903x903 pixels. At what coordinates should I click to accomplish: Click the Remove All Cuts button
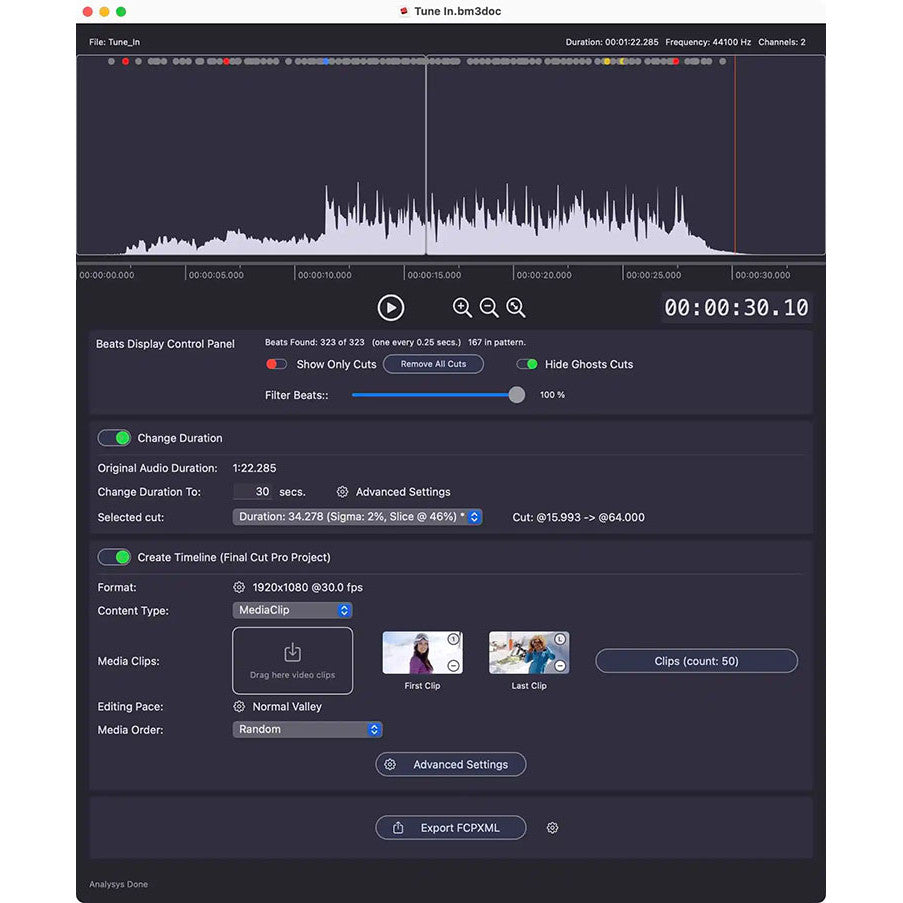[433, 364]
